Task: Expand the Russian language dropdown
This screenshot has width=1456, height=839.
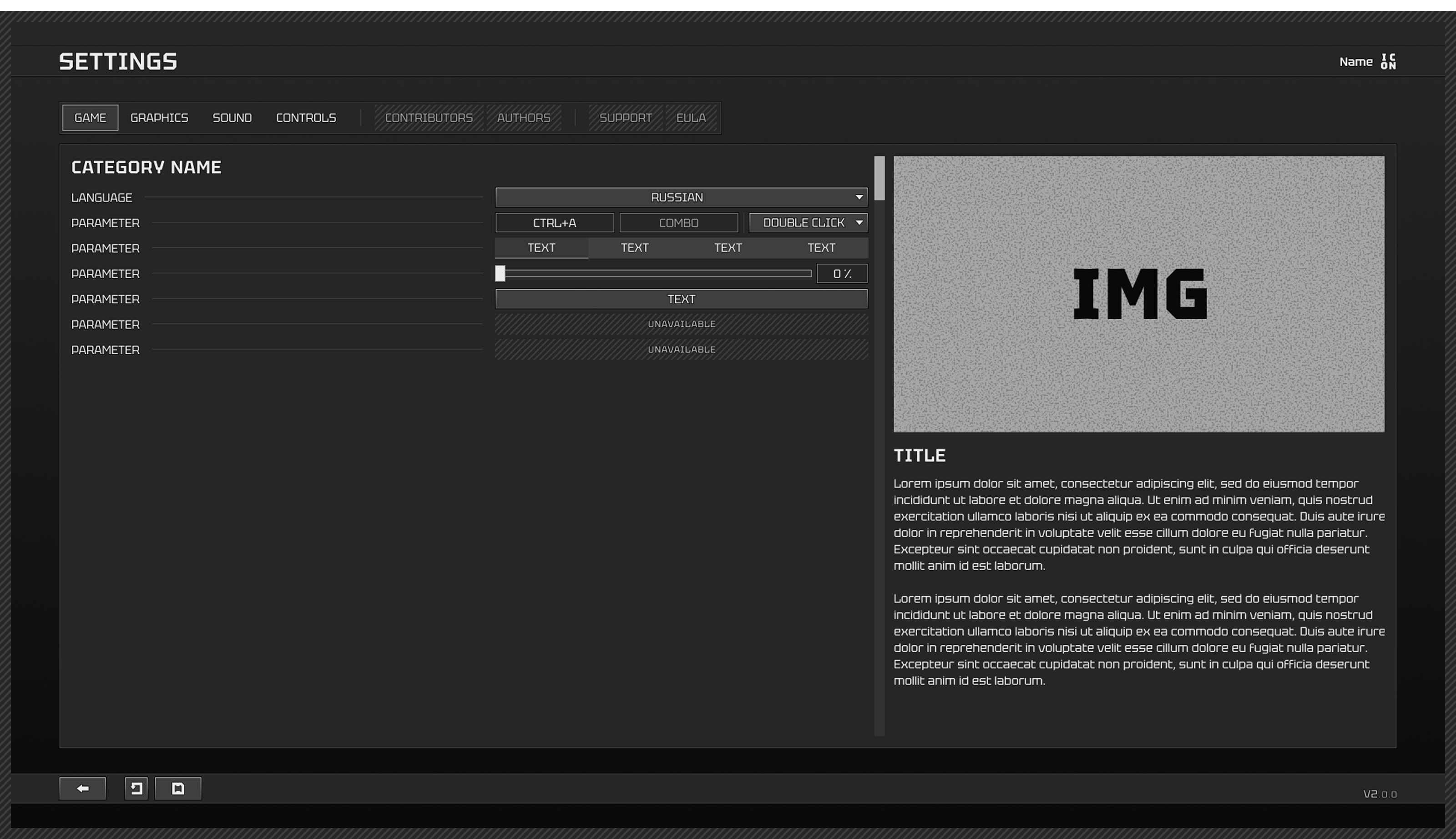Action: 681,197
